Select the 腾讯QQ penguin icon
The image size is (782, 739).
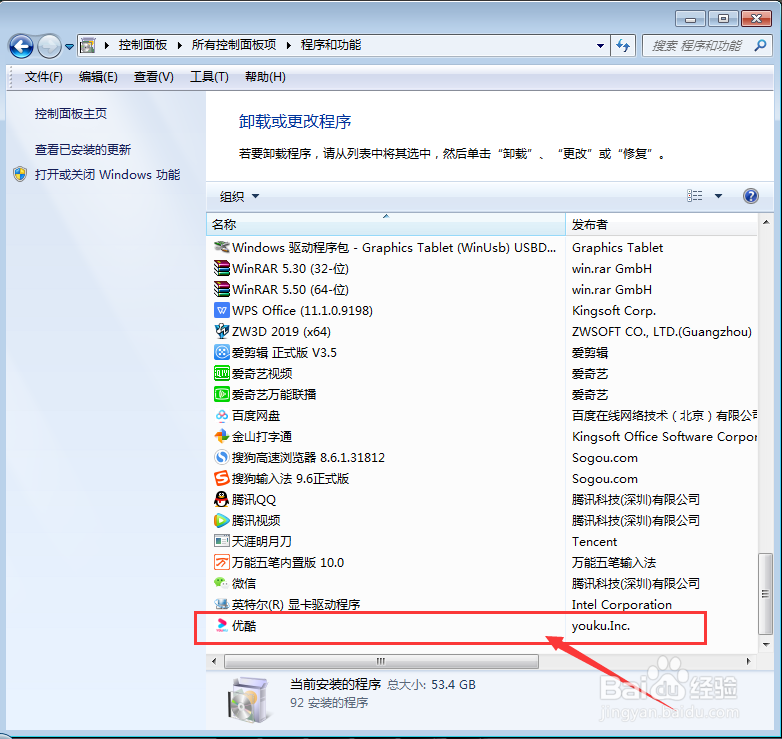[221, 499]
